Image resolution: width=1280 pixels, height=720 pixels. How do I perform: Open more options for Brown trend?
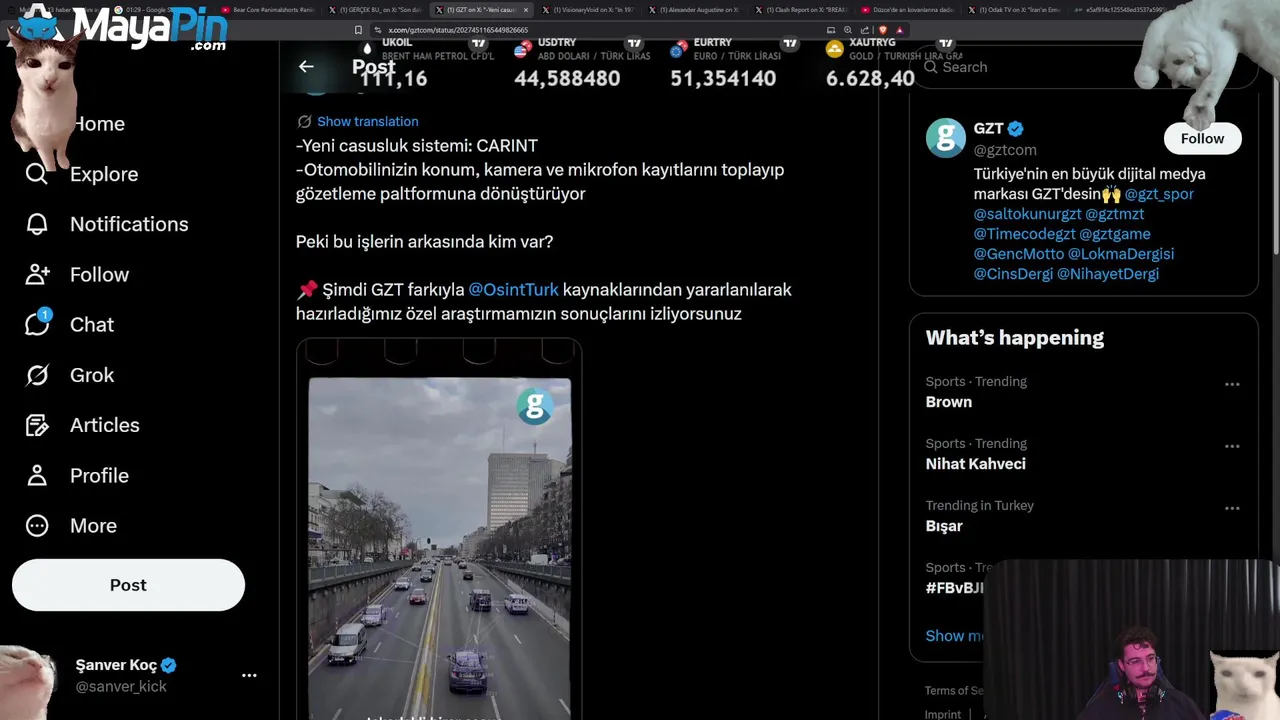point(1232,384)
